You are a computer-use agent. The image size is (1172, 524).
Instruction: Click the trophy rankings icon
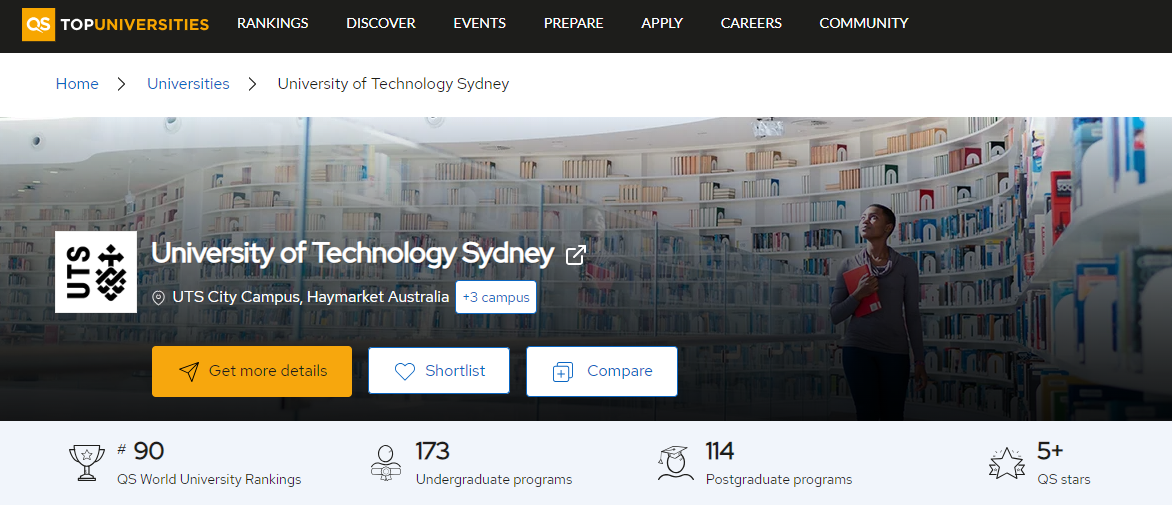click(x=87, y=463)
